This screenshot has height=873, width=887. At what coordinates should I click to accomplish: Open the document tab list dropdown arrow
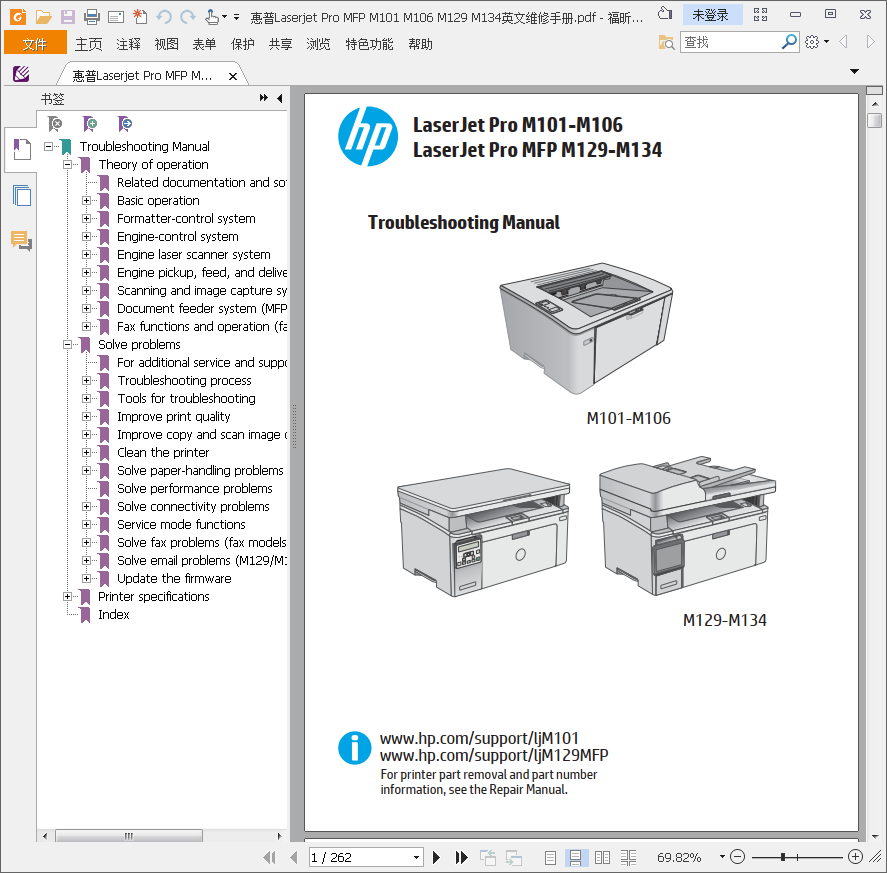click(x=854, y=71)
